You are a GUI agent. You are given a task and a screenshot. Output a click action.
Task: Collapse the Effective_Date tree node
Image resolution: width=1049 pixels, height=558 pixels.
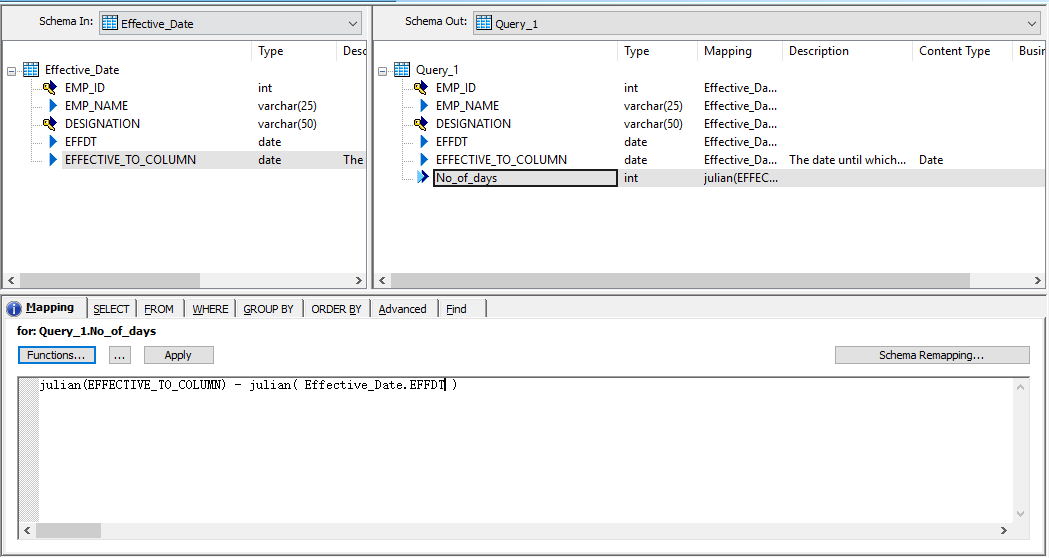tap(12, 70)
